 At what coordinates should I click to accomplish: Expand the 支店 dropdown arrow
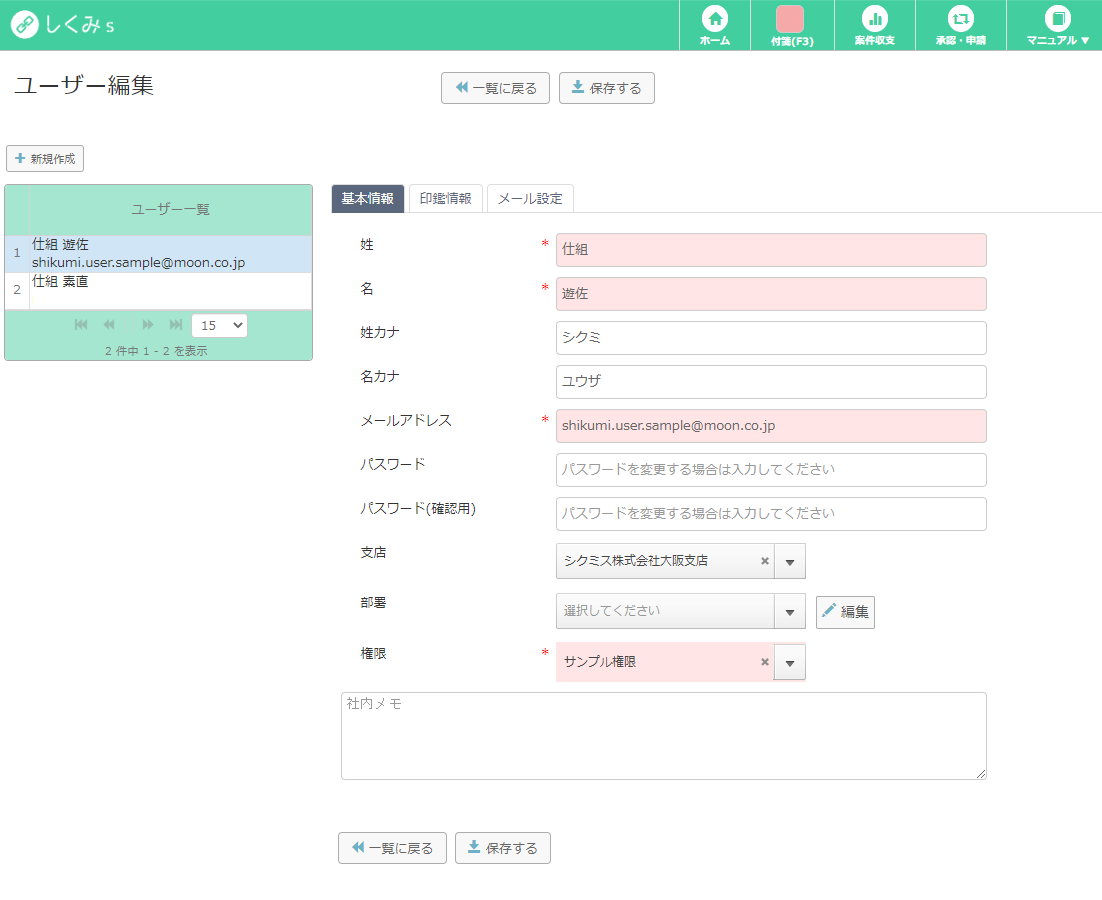pyautogui.click(x=790, y=561)
